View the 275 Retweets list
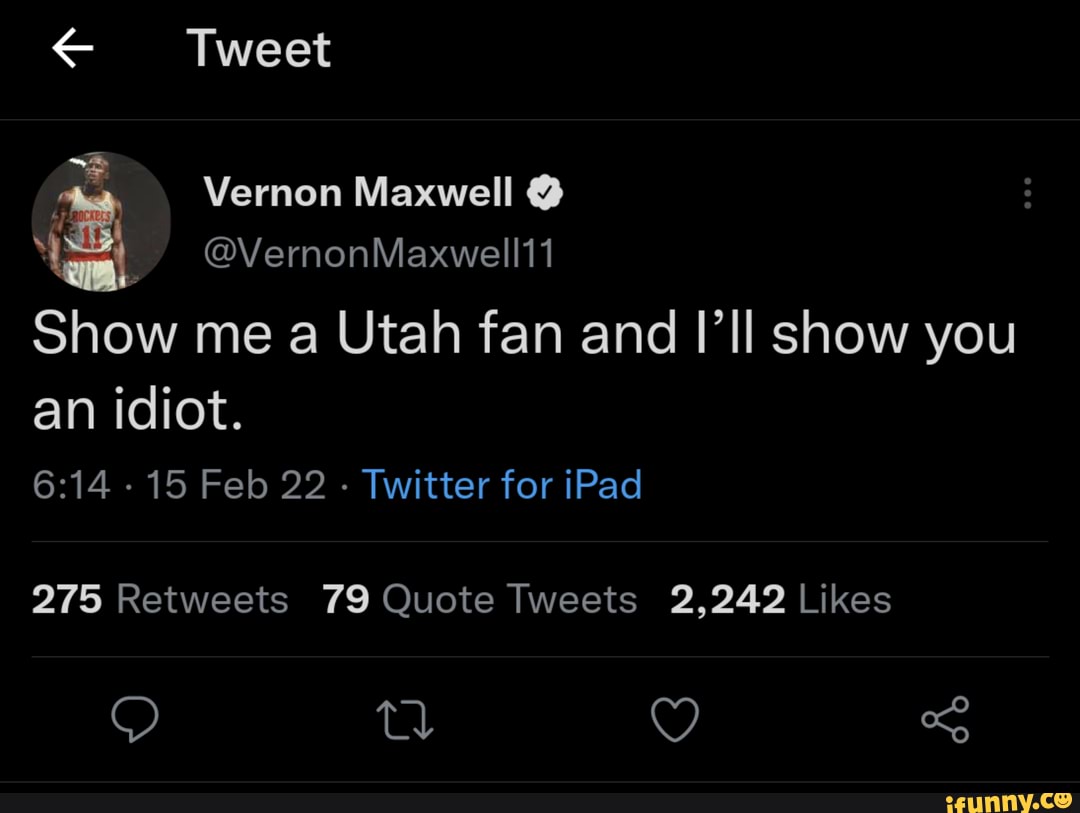The height and width of the screenshot is (813, 1080). coord(160,599)
